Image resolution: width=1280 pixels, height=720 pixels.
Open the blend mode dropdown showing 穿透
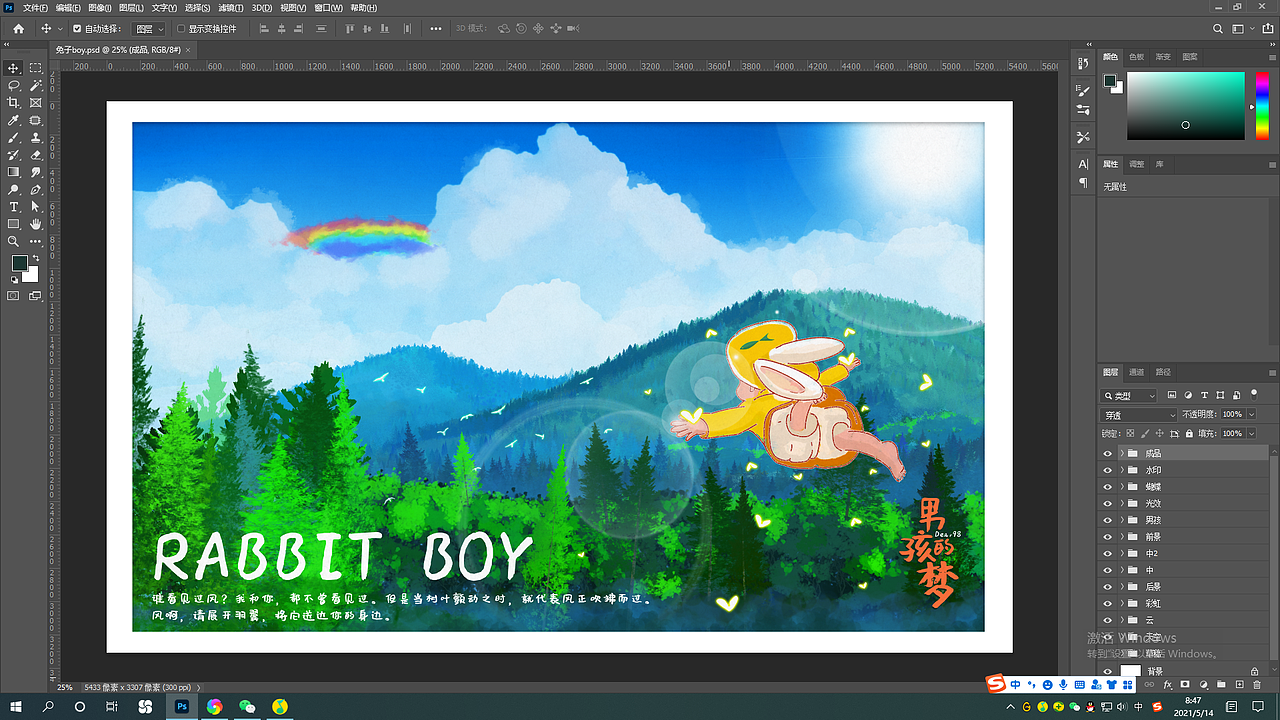pos(1138,413)
